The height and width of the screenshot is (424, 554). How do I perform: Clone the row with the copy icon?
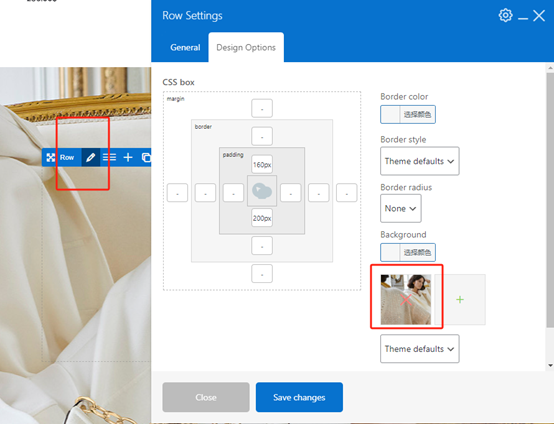[146, 157]
